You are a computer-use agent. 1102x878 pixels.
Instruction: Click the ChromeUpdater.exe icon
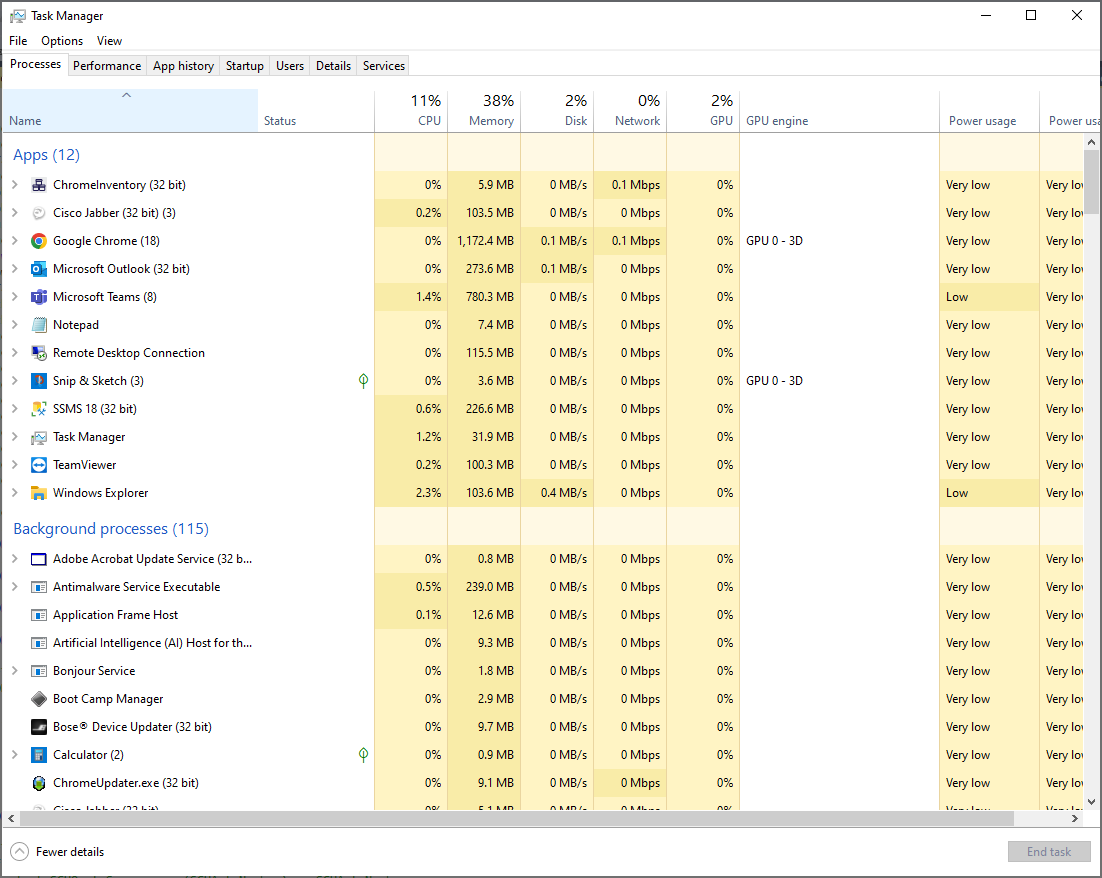click(x=39, y=783)
